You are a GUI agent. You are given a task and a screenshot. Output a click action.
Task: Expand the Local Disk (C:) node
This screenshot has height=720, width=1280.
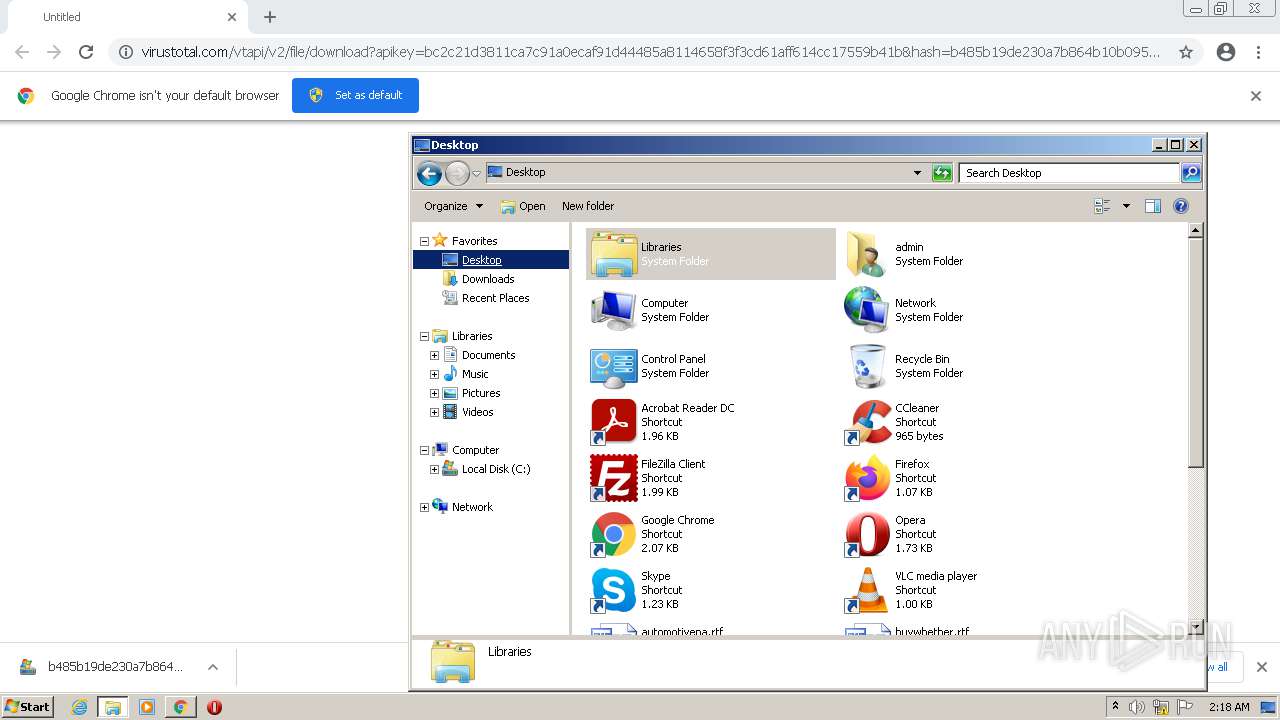click(x=434, y=469)
